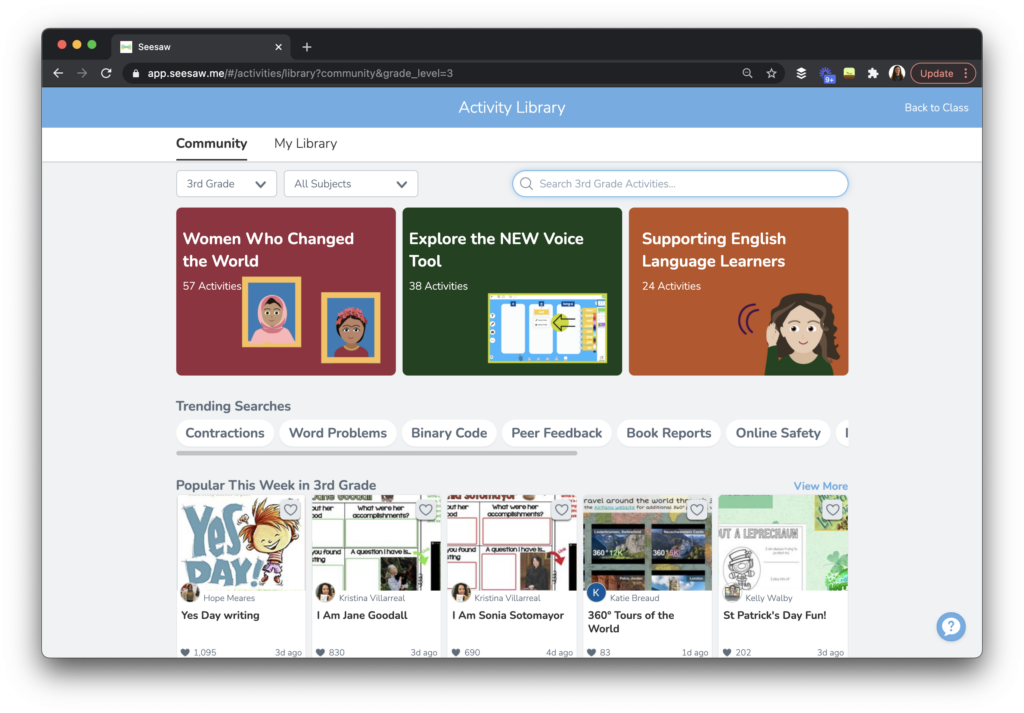Click the browser back arrow
The height and width of the screenshot is (713, 1024).
tap(57, 73)
